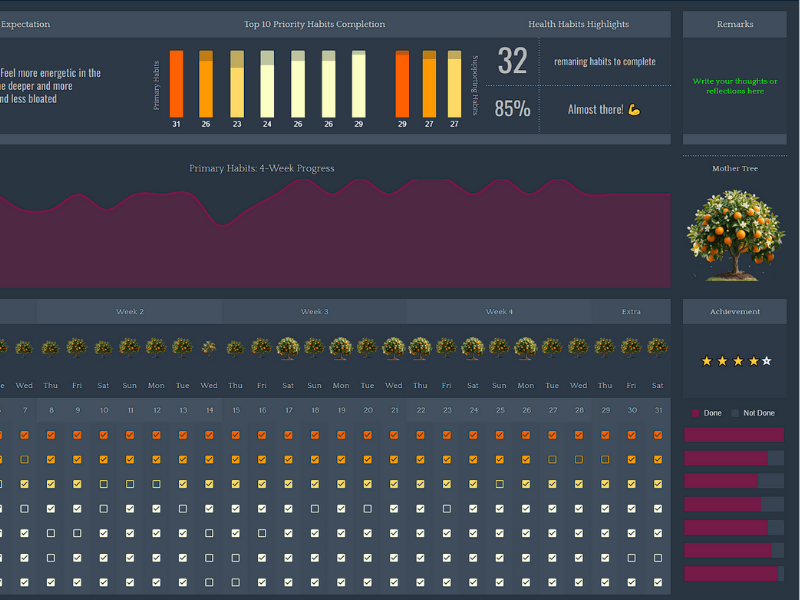Open the Extra days header

[x=631, y=312]
